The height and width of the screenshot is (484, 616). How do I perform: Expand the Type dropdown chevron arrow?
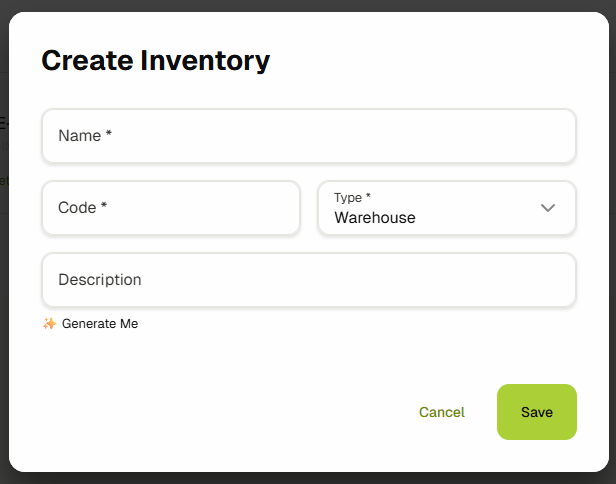point(548,208)
